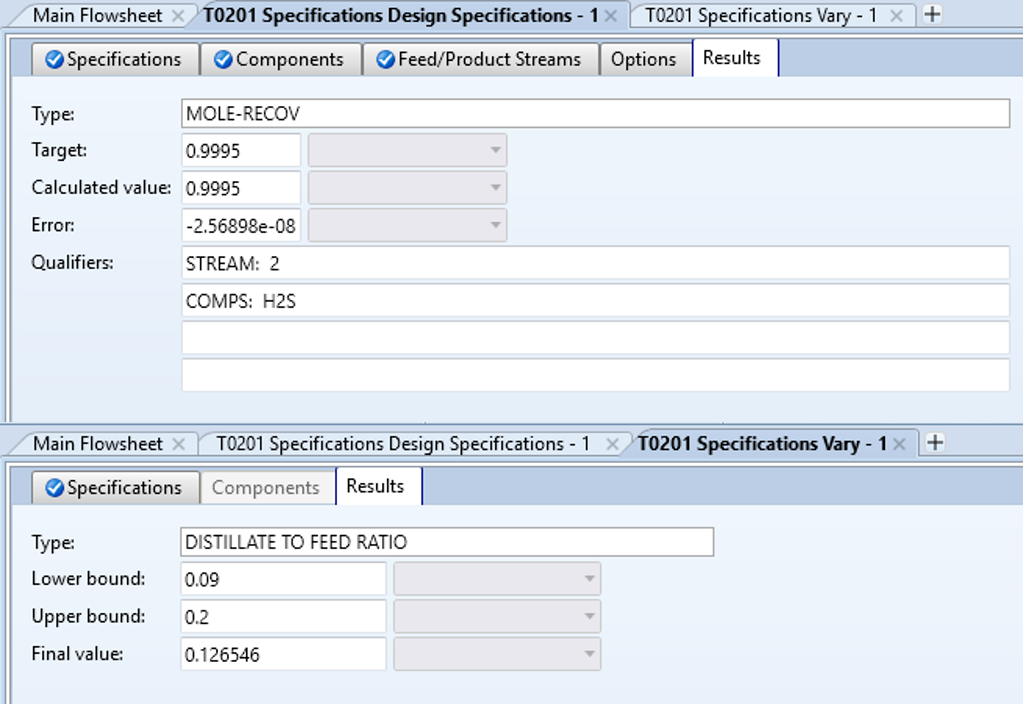Open Final value units dropdown
This screenshot has width=1023, height=704.
[x=496, y=654]
